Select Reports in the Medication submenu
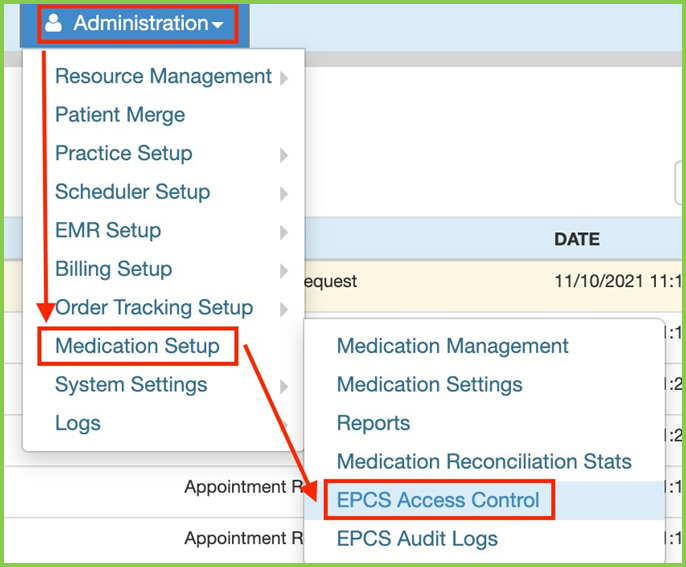 click(373, 423)
